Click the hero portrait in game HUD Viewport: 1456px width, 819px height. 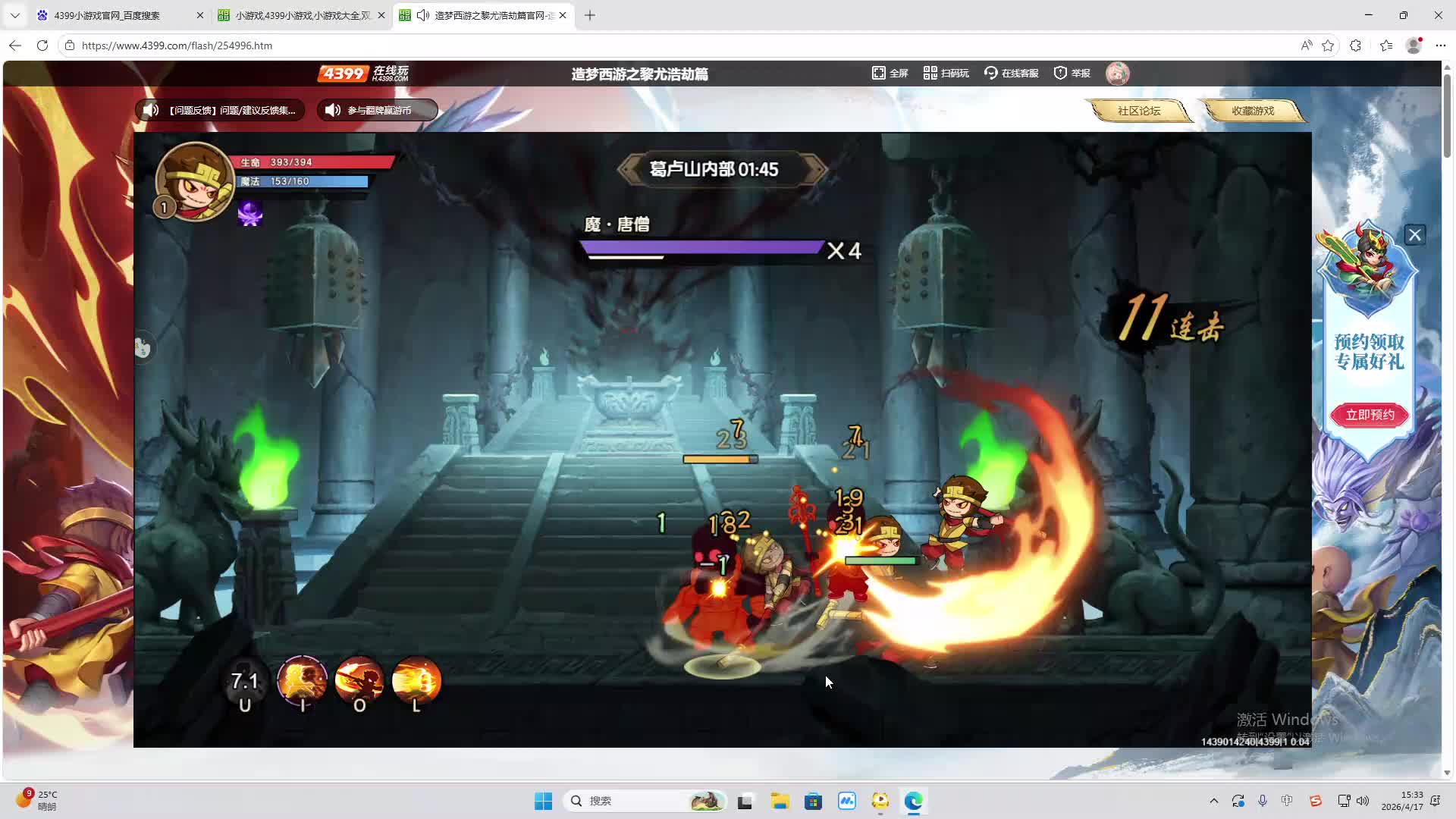point(196,180)
